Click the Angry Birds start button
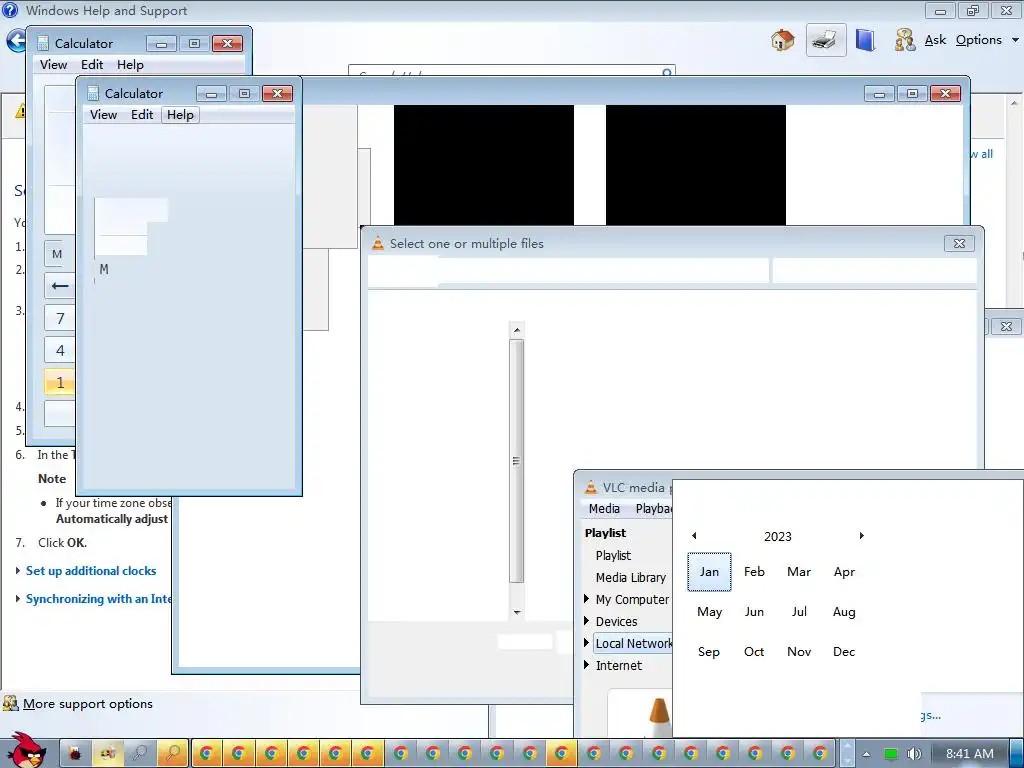 pyautogui.click(x=25, y=750)
